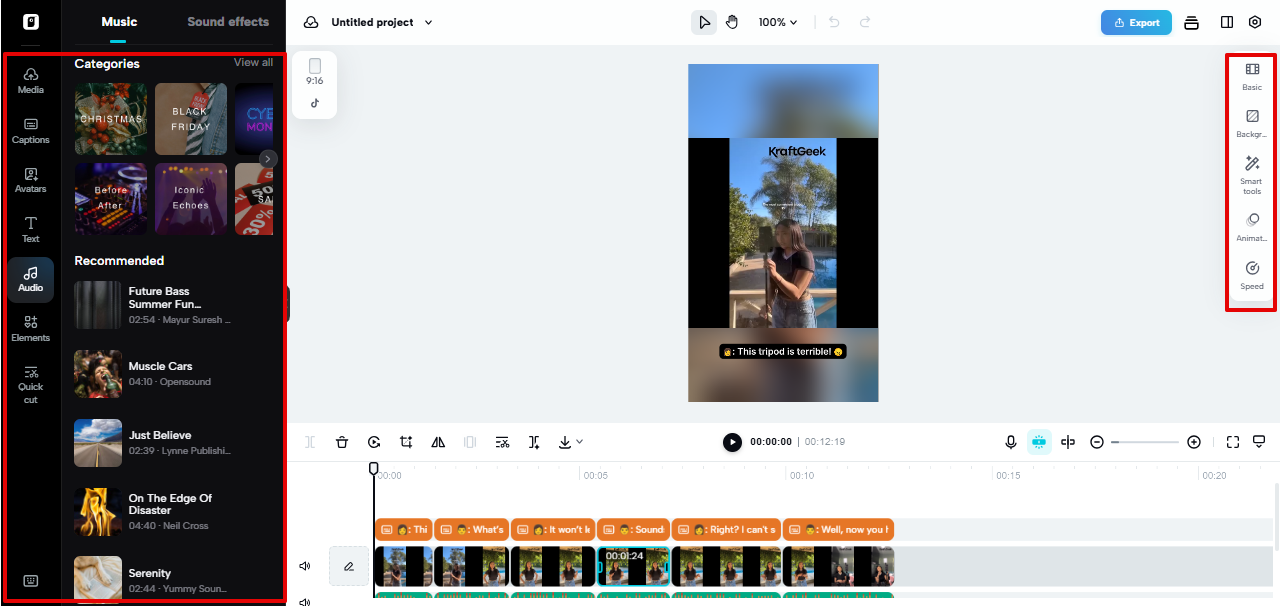1281x606 pixels.
Task: Crop the selected clip
Action: [x=406, y=441]
